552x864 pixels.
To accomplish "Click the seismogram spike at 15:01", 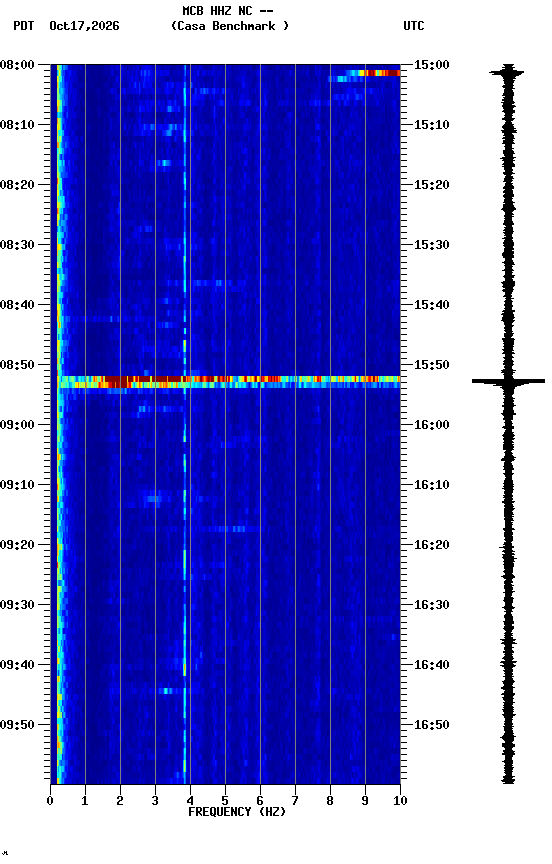I will coord(507,72).
